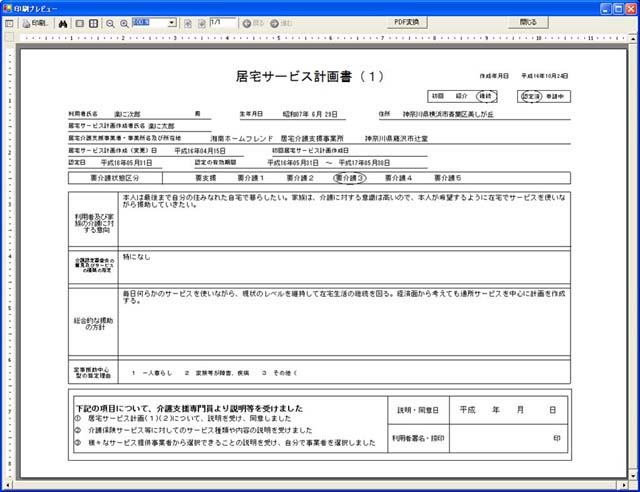Click the zoom in magnifier
The width and height of the screenshot is (640, 492).
pos(124,24)
